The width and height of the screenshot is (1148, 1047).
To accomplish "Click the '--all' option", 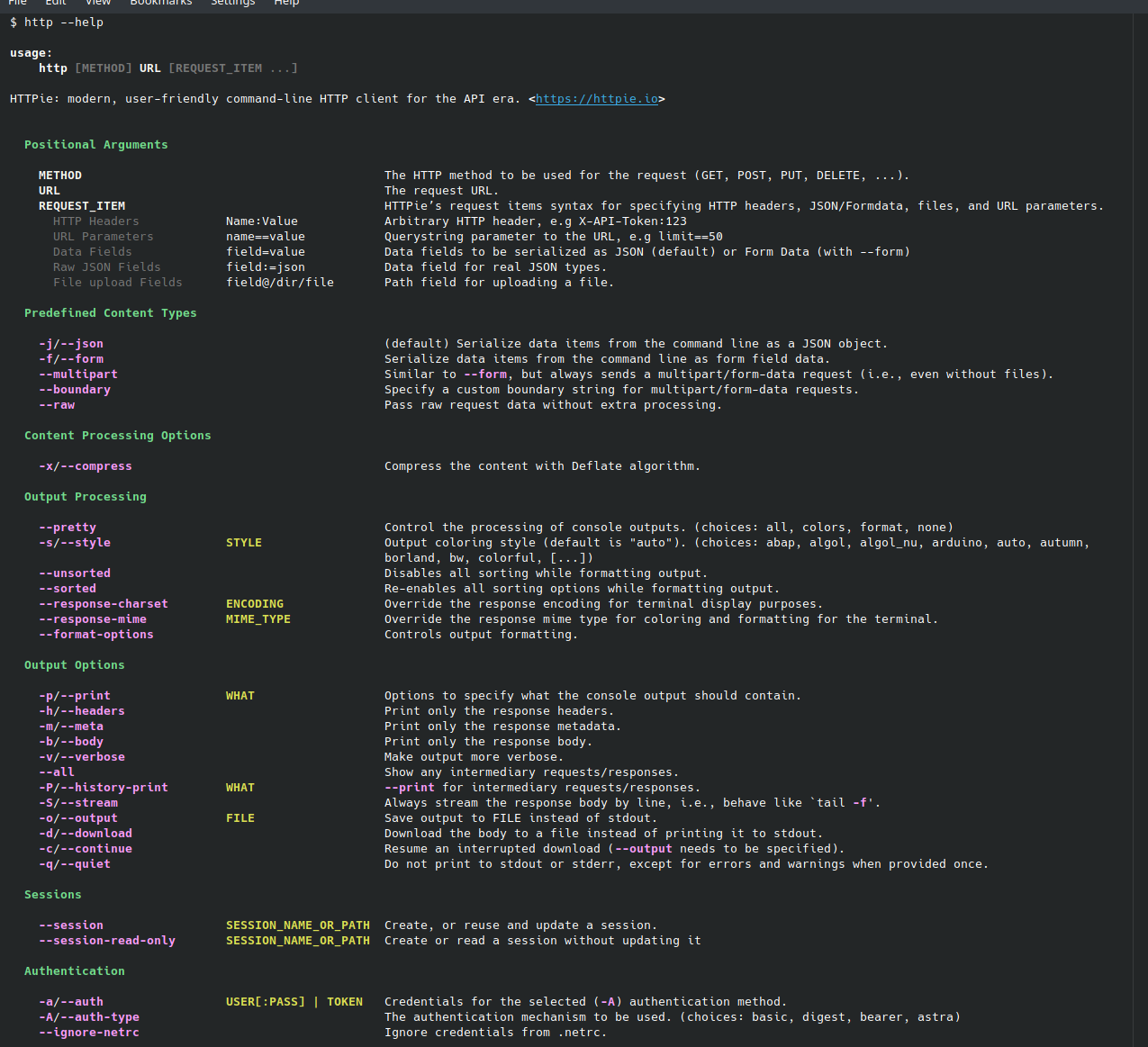I will tap(57, 772).
